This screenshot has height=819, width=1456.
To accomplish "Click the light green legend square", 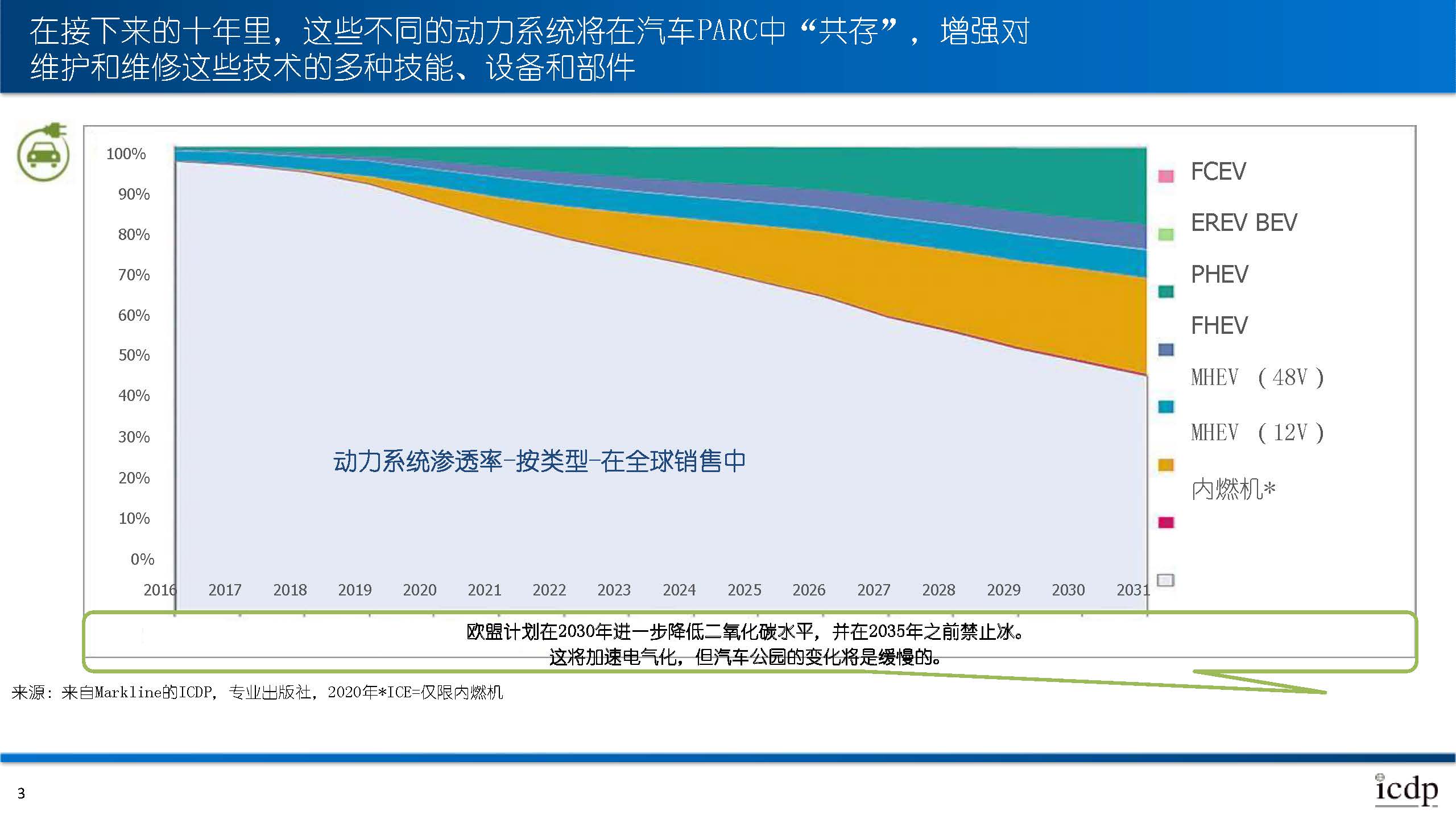I will [x=1166, y=234].
